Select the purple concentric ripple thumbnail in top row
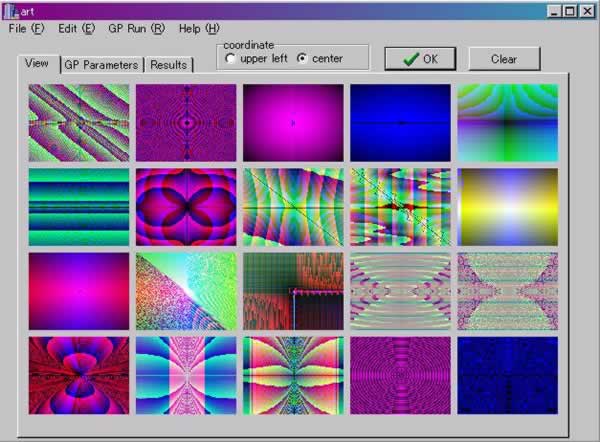Image resolution: width=600 pixels, height=442 pixels. point(186,123)
